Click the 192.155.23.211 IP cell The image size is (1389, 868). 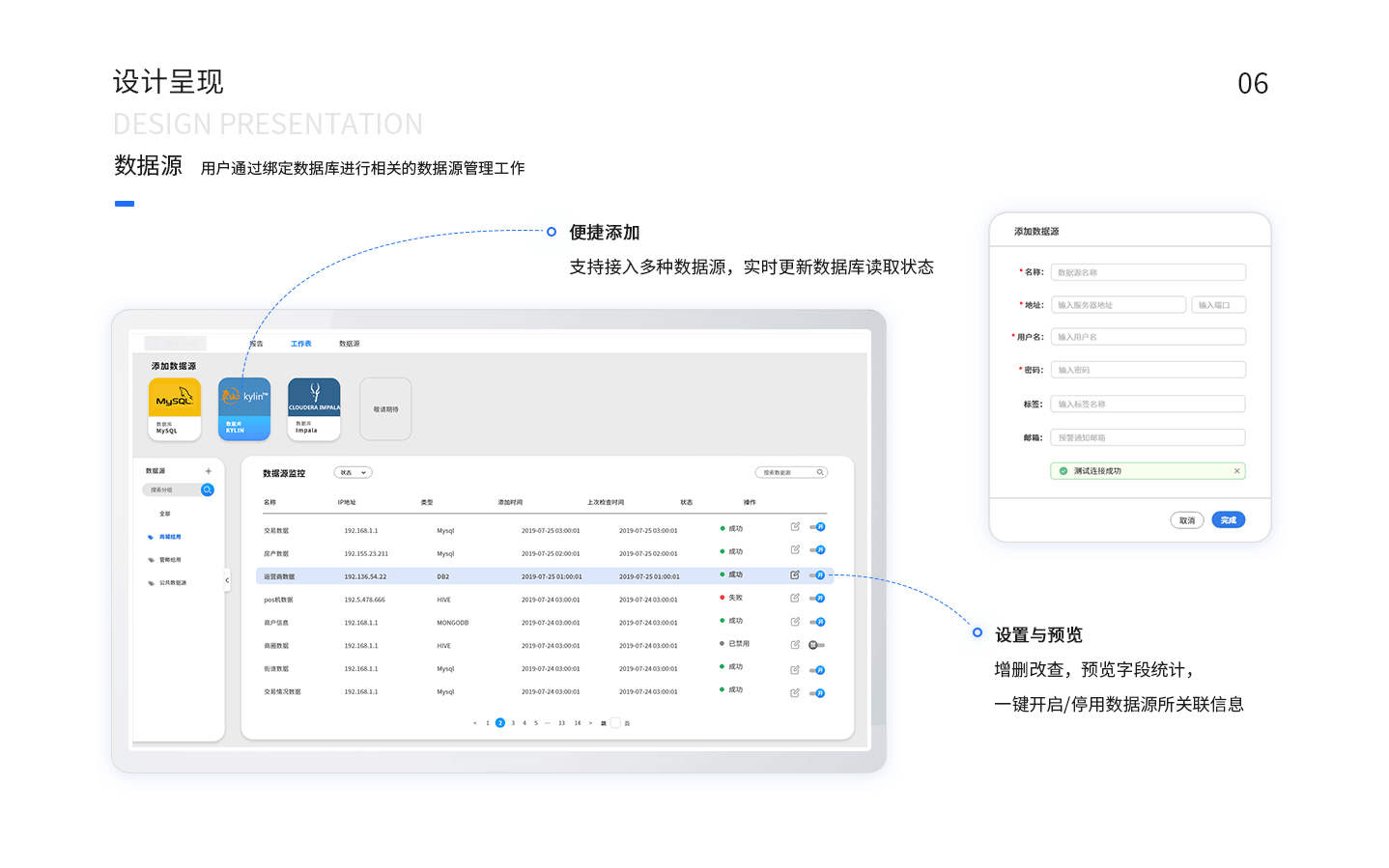point(366,554)
